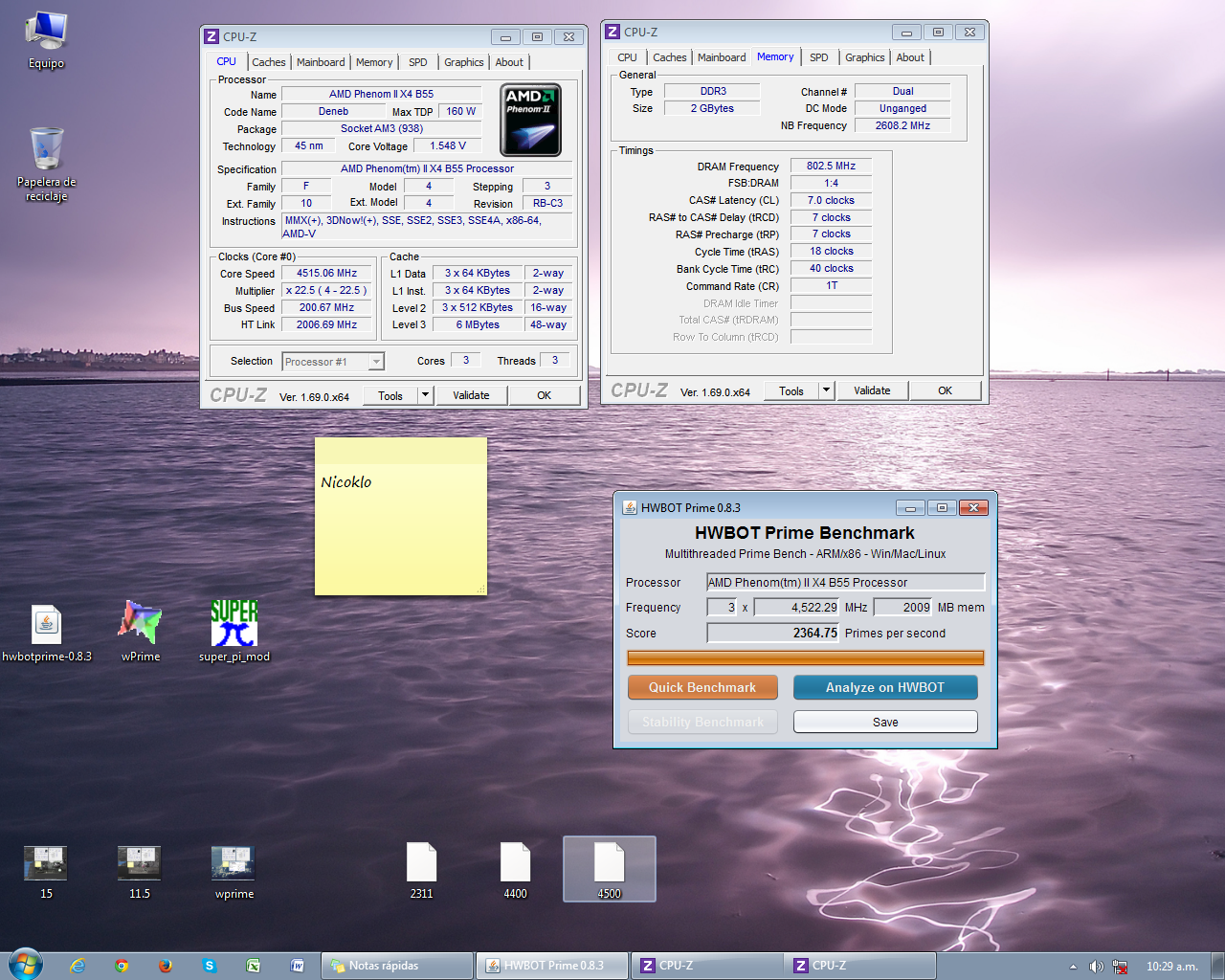Click Analyze on HWBOT button
This screenshot has width=1225, height=980.
[885, 687]
